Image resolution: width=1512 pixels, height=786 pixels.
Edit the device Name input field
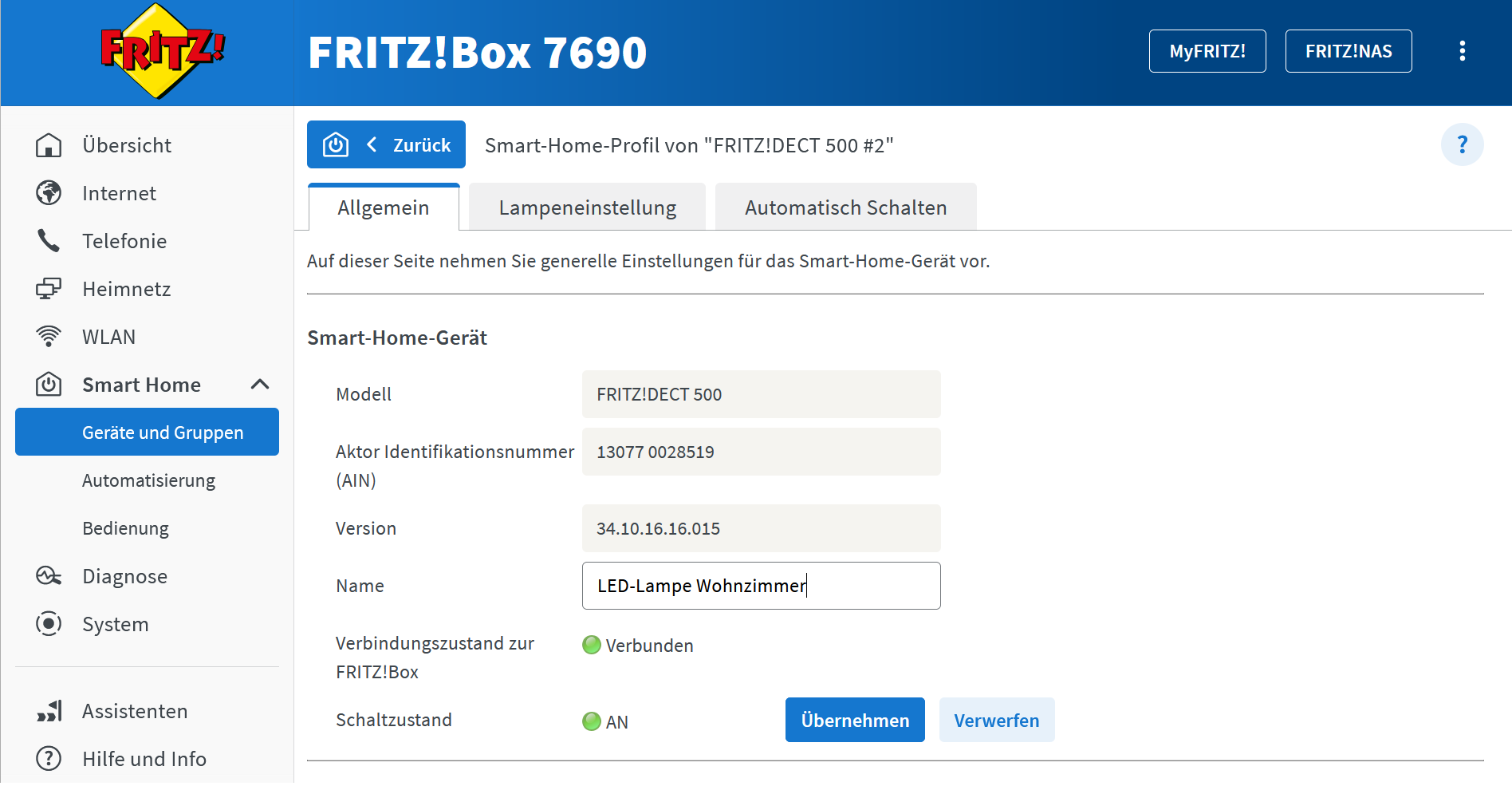761,585
